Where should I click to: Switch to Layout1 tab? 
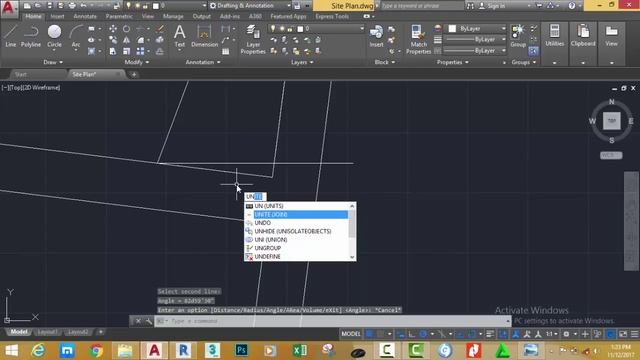coord(47,332)
